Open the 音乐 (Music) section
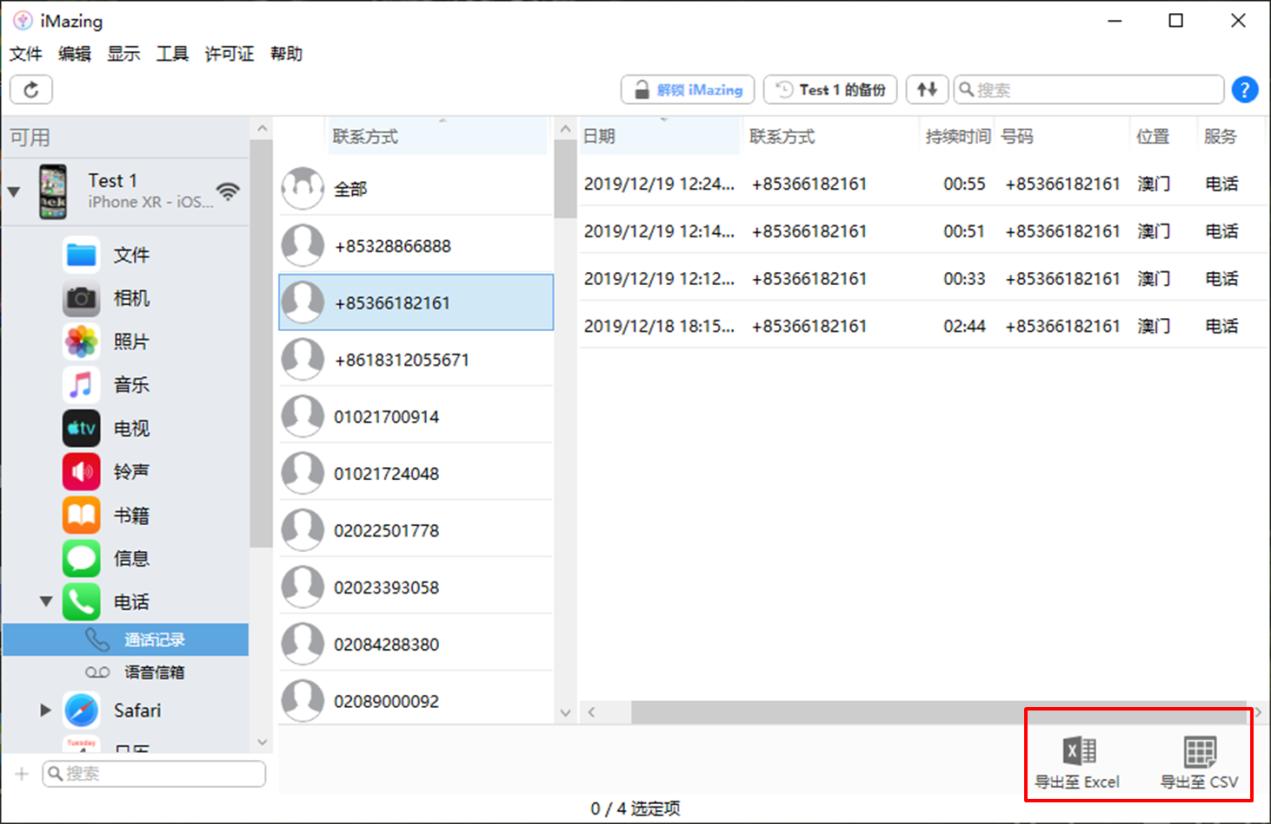1271x824 pixels. [x=80, y=384]
